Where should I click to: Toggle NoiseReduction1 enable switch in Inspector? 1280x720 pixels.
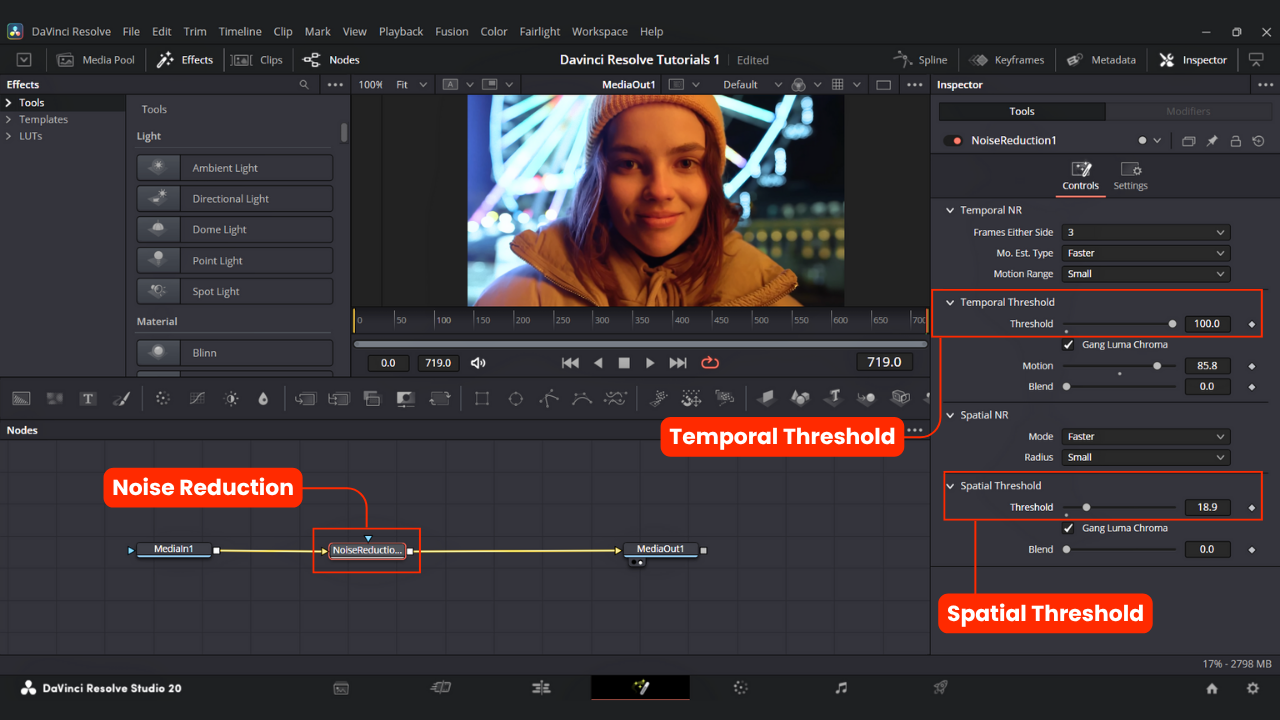(x=954, y=141)
